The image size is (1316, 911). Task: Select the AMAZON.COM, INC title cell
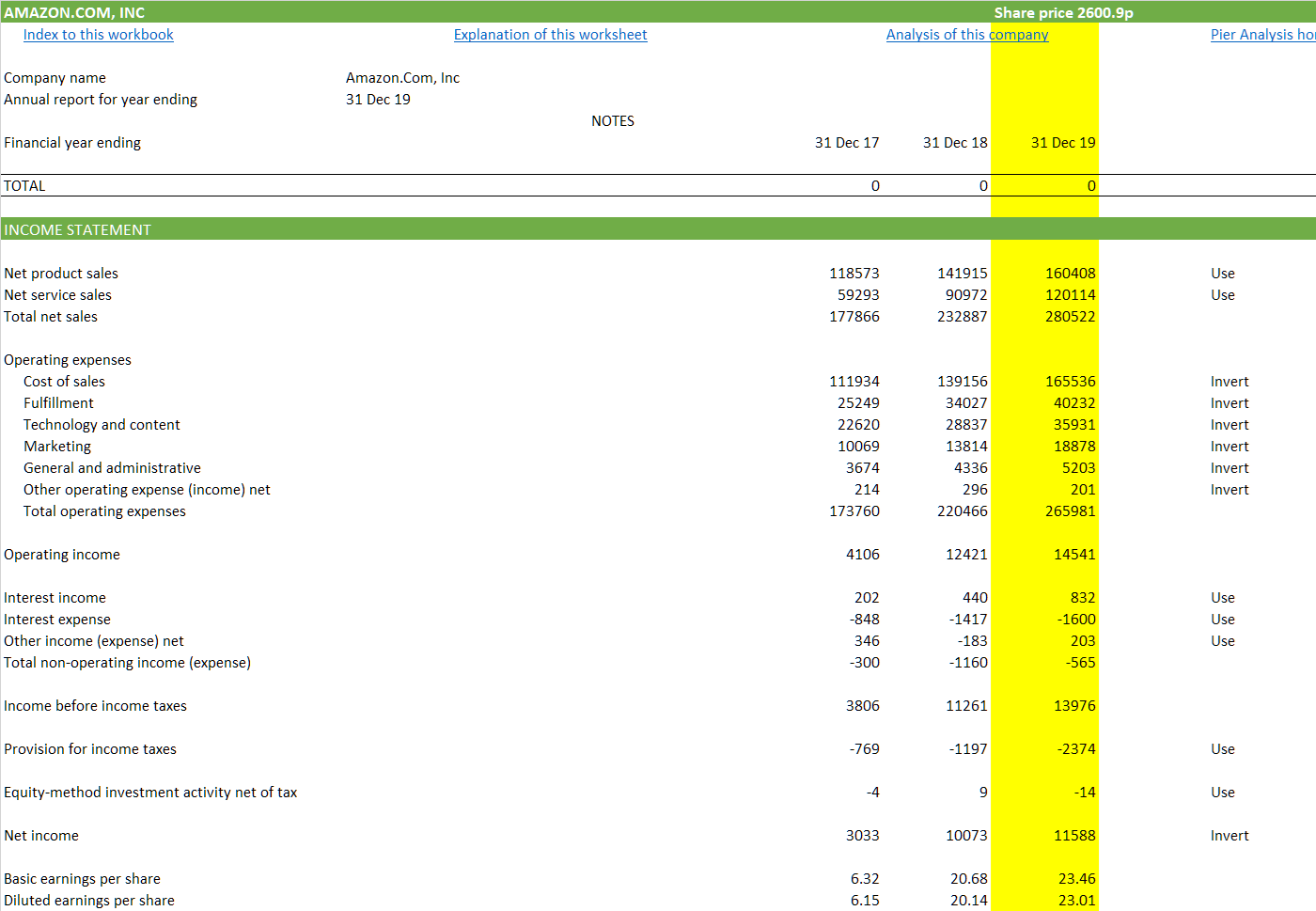74,12
